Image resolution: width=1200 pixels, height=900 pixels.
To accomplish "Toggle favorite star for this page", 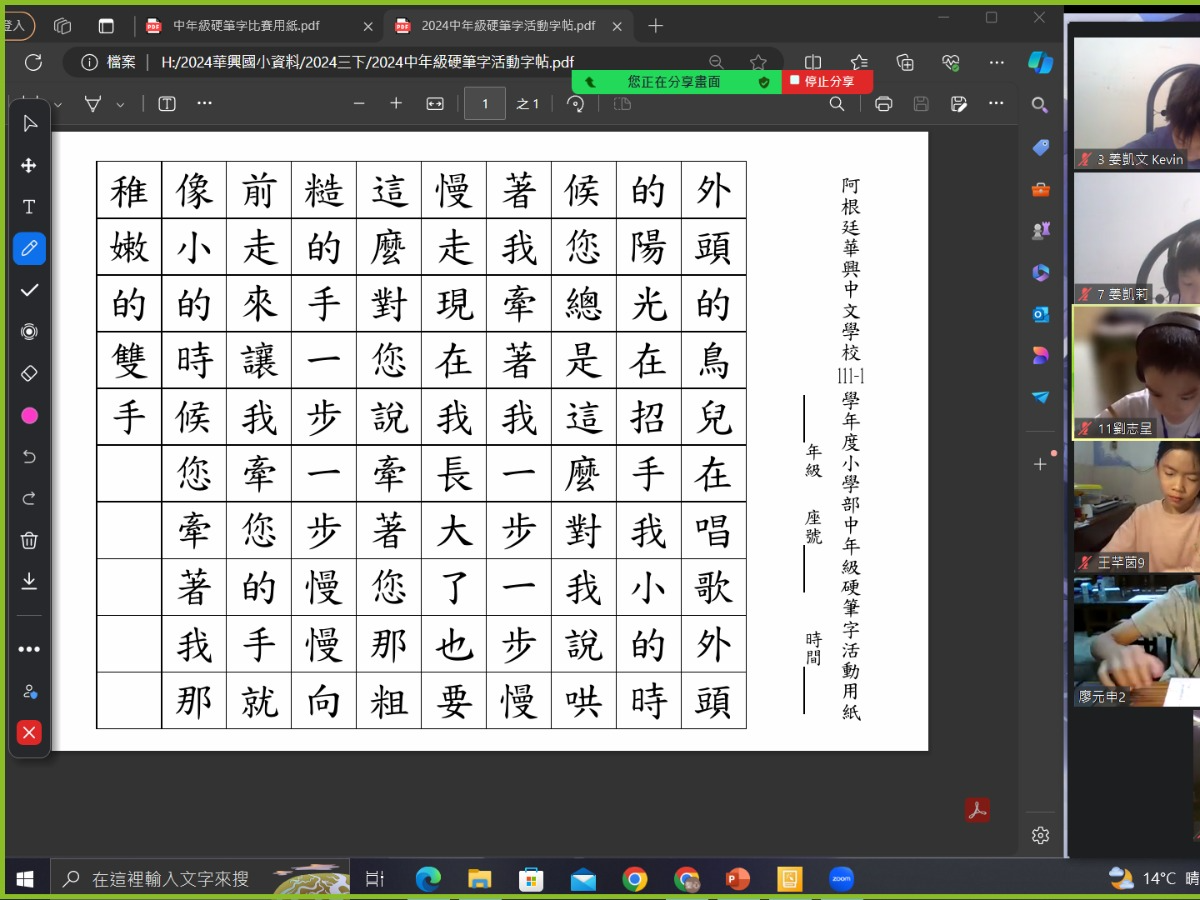I will pos(758,62).
